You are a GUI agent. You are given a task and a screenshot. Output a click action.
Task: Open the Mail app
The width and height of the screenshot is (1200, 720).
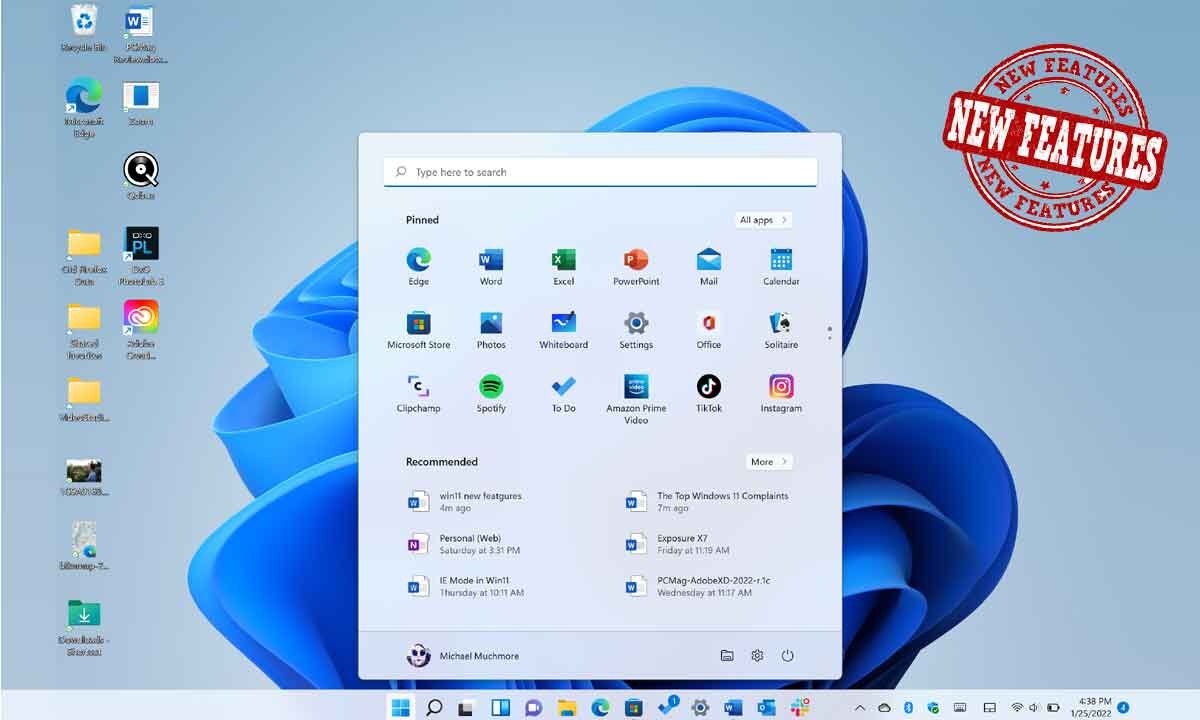[x=709, y=267]
